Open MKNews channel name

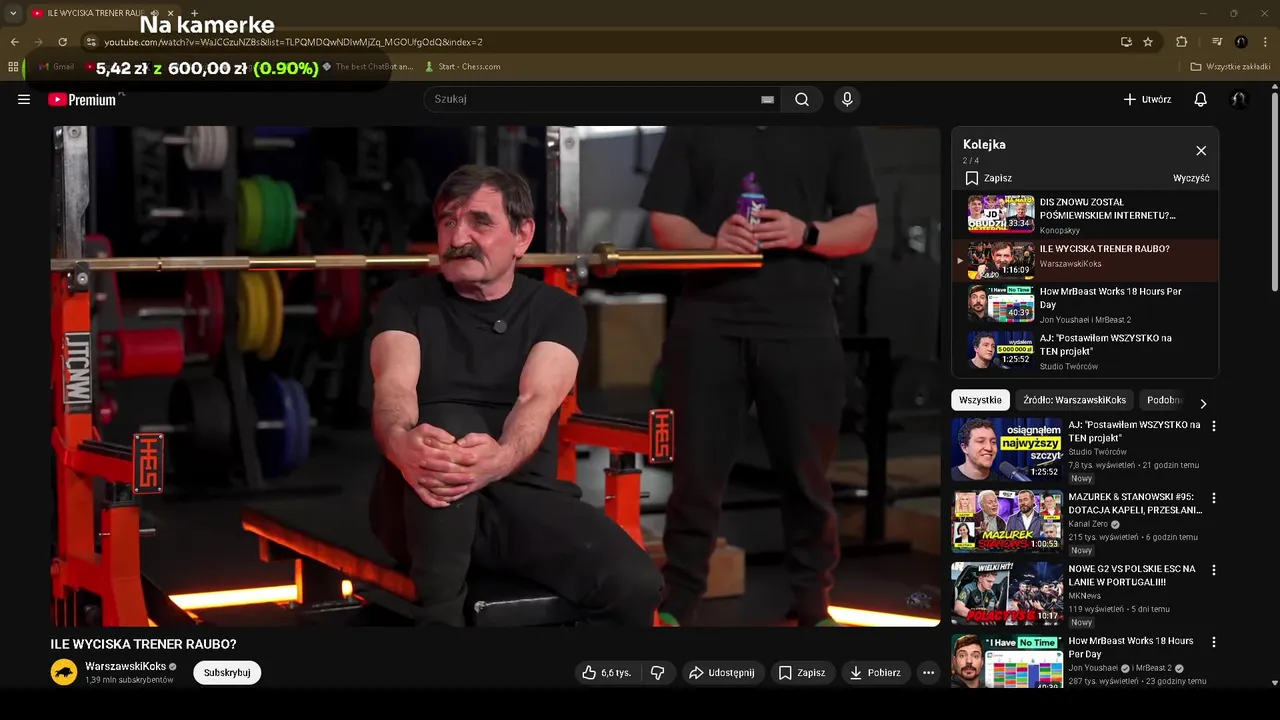click(1084, 596)
